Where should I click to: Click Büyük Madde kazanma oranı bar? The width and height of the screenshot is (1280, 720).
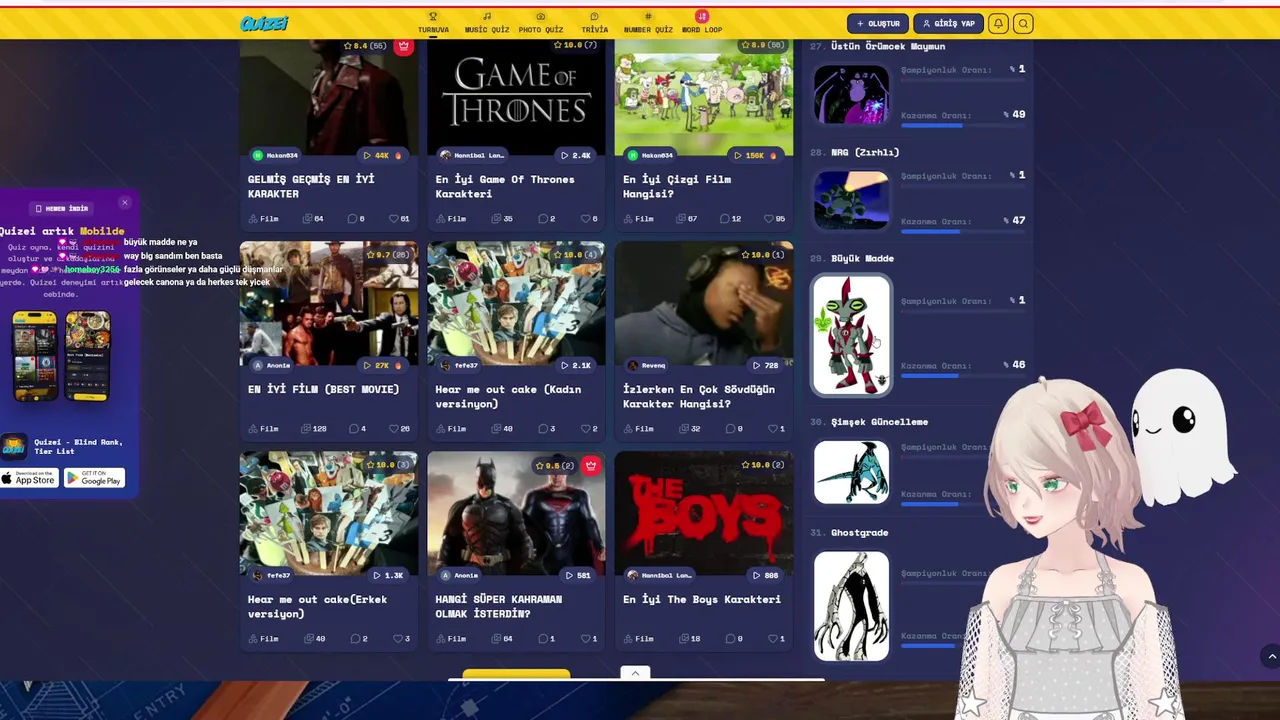(962, 376)
